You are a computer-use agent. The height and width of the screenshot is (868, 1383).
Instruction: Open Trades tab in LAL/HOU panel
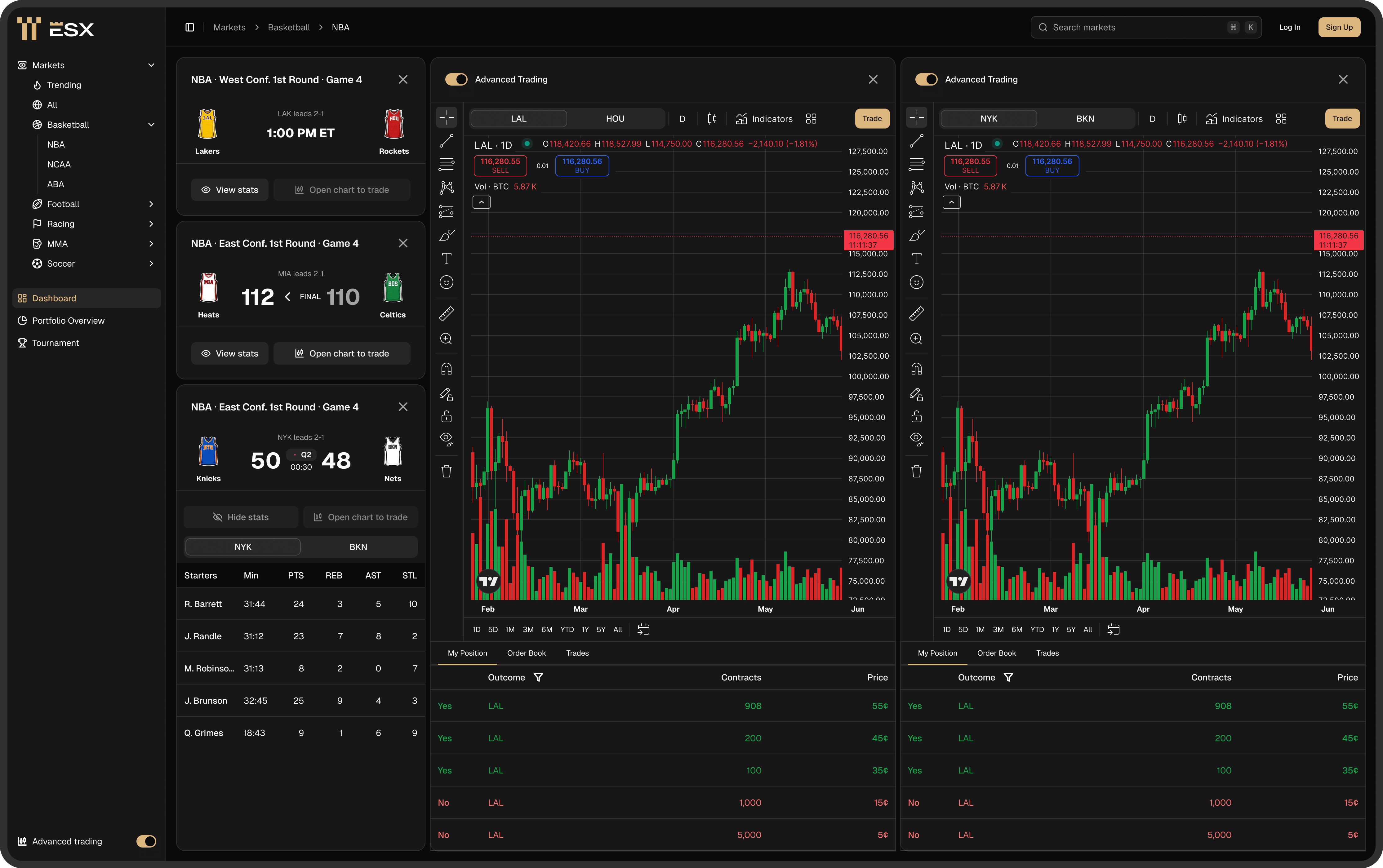(x=577, y=653)
